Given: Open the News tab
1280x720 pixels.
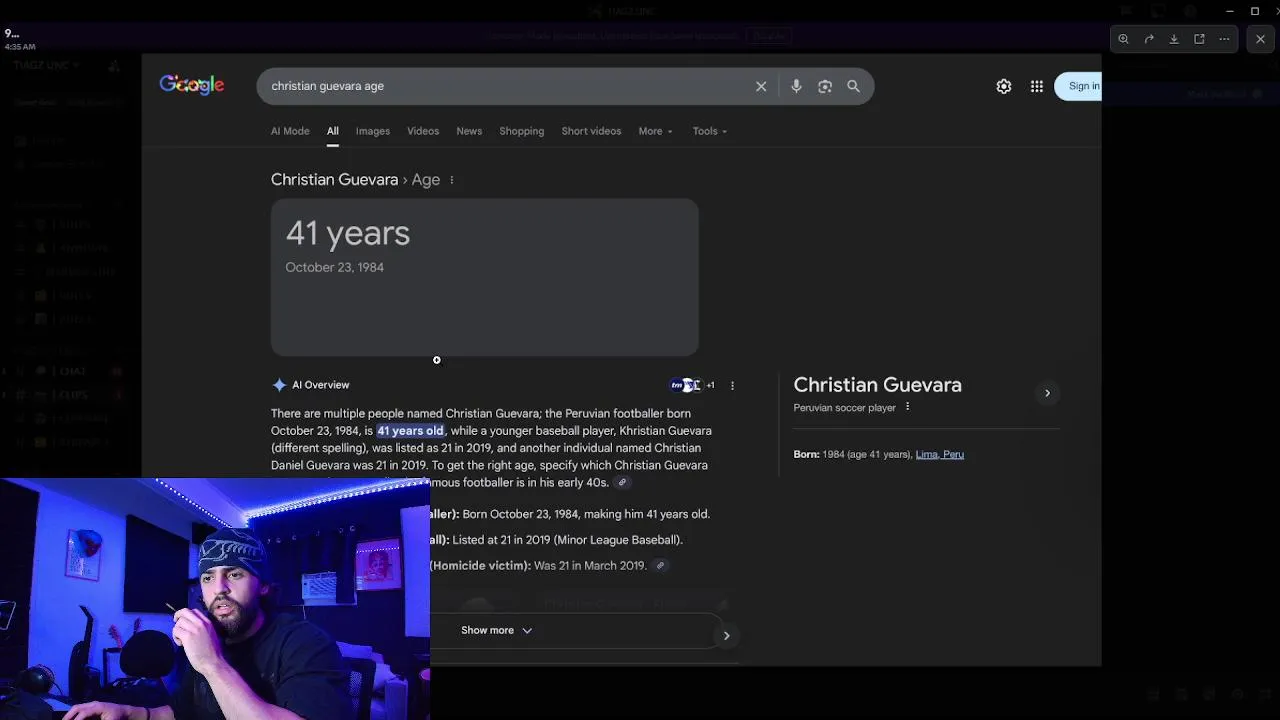Looking at the screenshot, I should coord(469,131).
